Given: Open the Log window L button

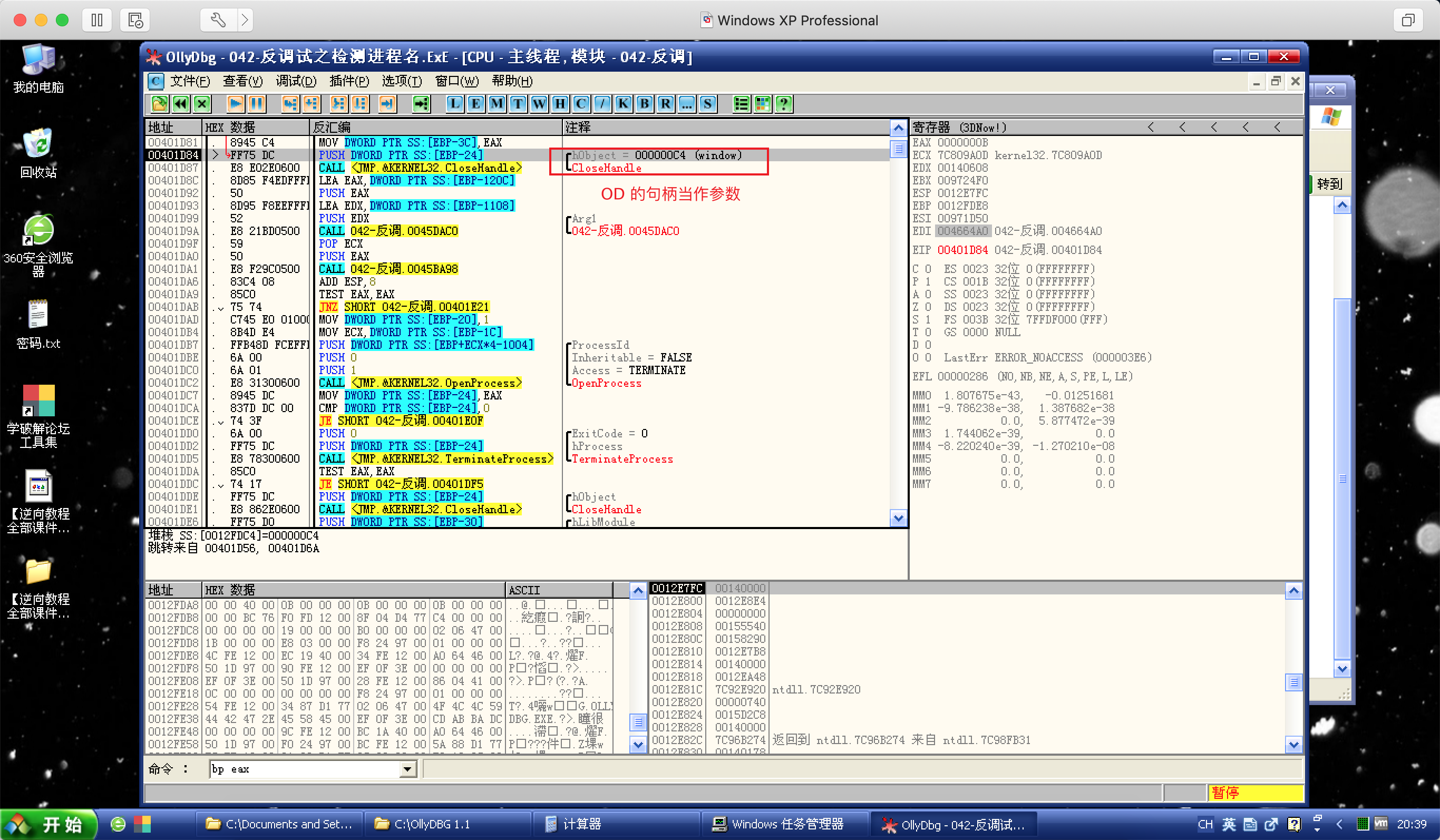Looking at the screenshot, I should point(454,104).
